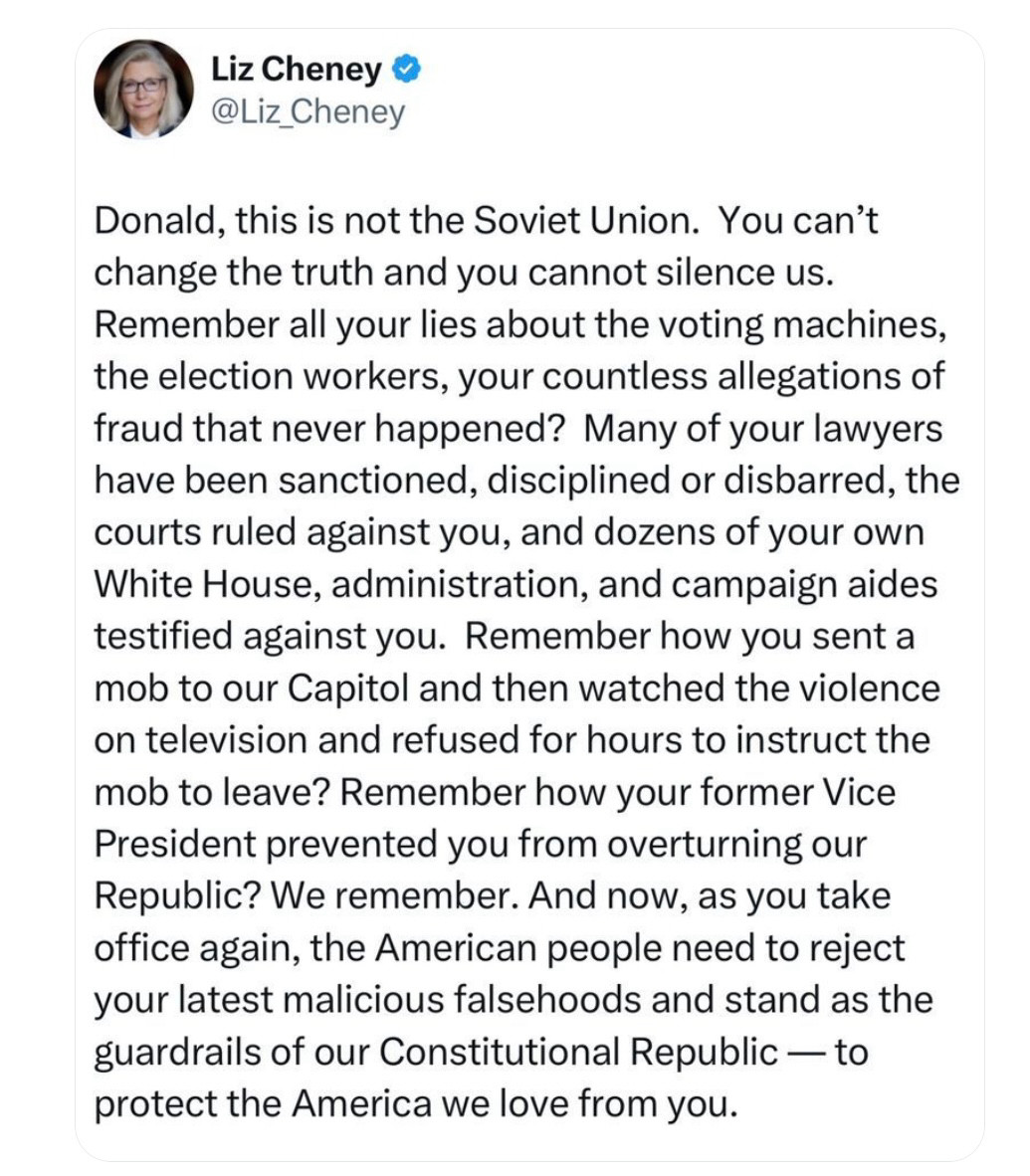1030x1176 pixels.
Task: Open the profile avatar photo
Action: coord(143,90)
